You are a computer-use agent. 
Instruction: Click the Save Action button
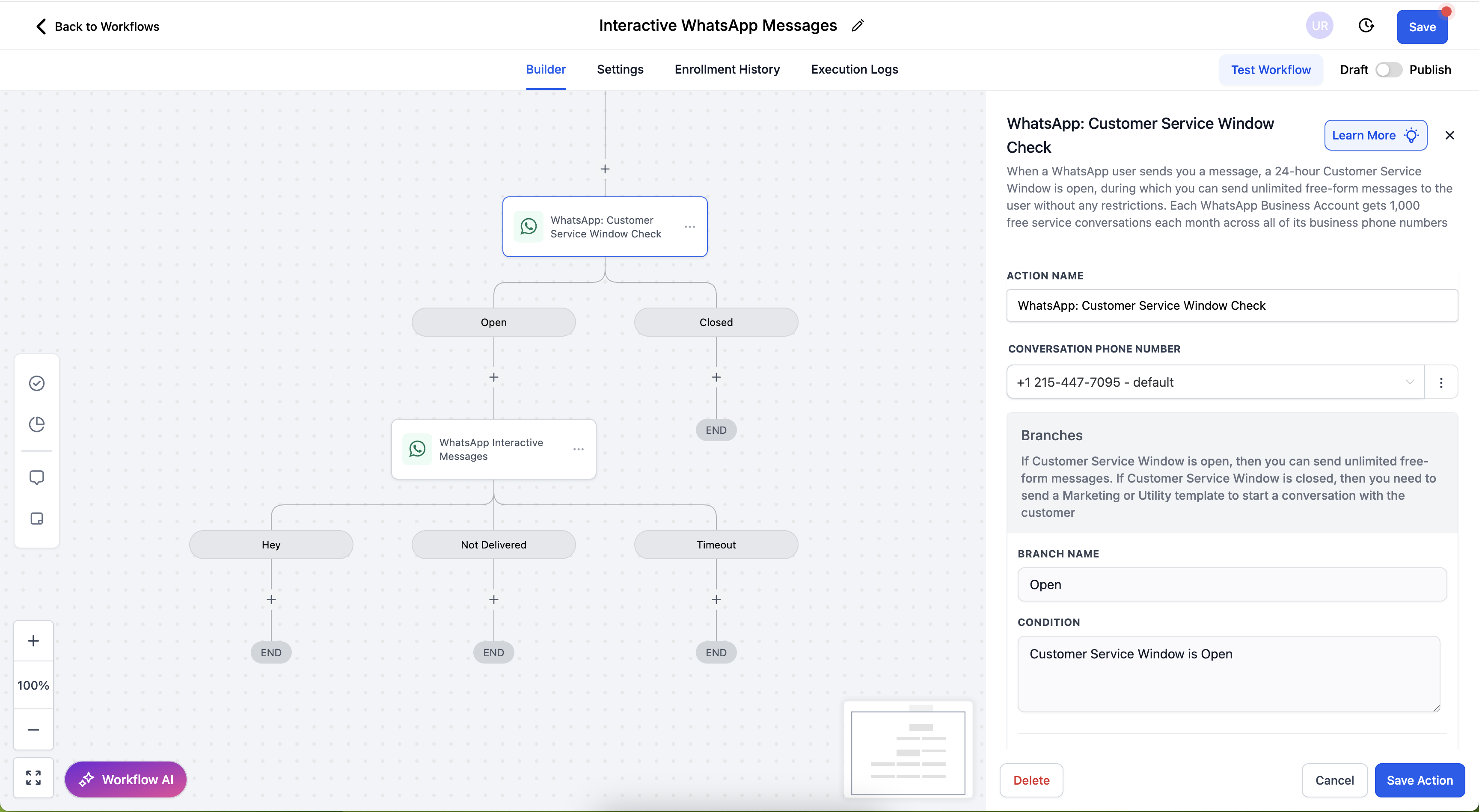(x=1419, y=780)
